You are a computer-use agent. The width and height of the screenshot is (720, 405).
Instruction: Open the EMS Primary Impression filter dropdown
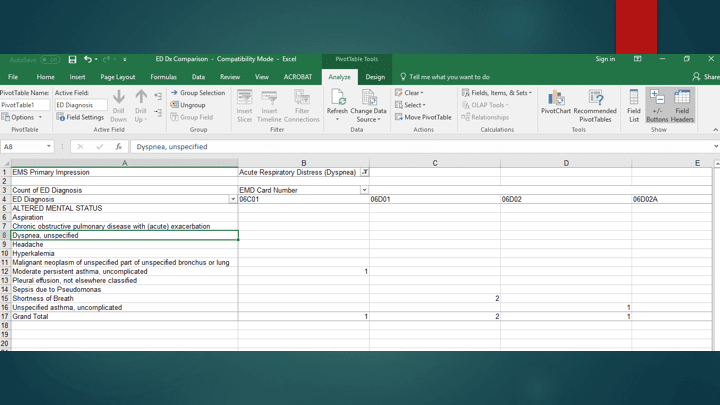click(x=364, y=172)
